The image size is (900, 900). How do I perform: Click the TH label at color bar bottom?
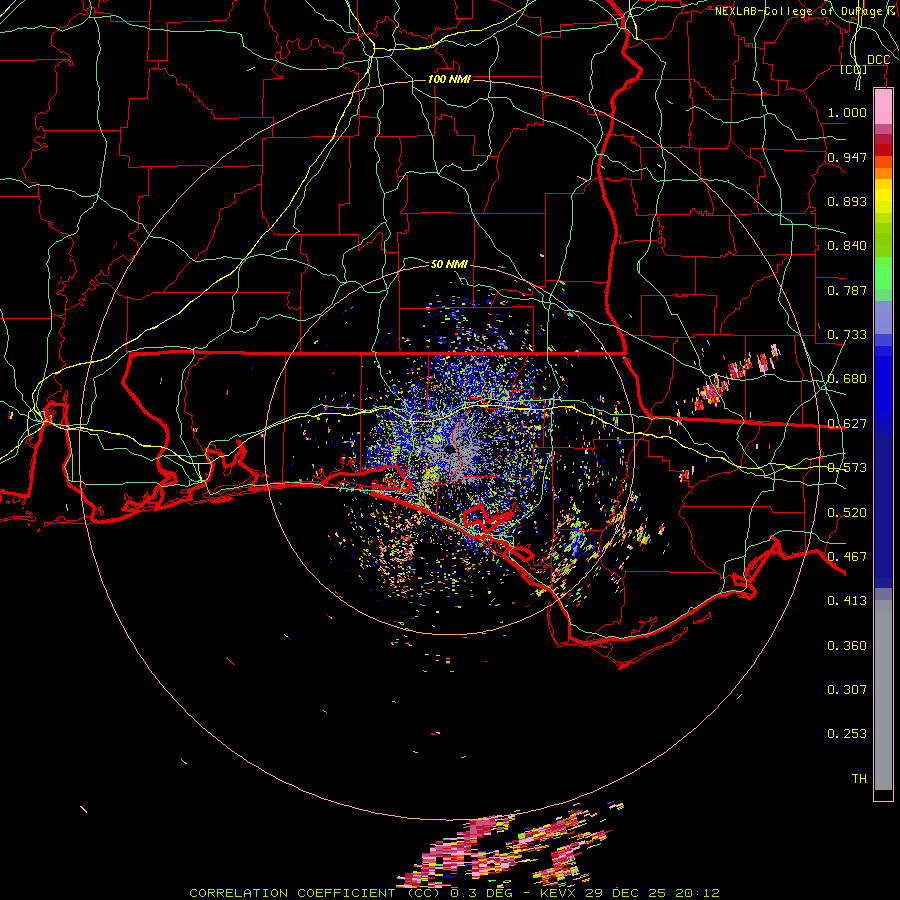(859, 779)
